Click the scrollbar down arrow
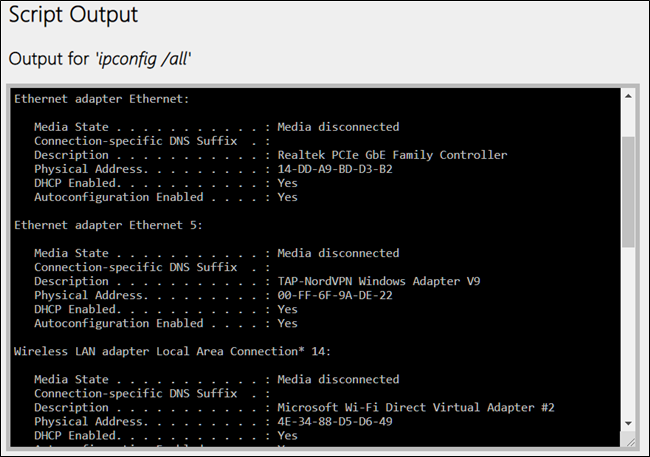The image size is (650, 457). [x=628, y=422]
